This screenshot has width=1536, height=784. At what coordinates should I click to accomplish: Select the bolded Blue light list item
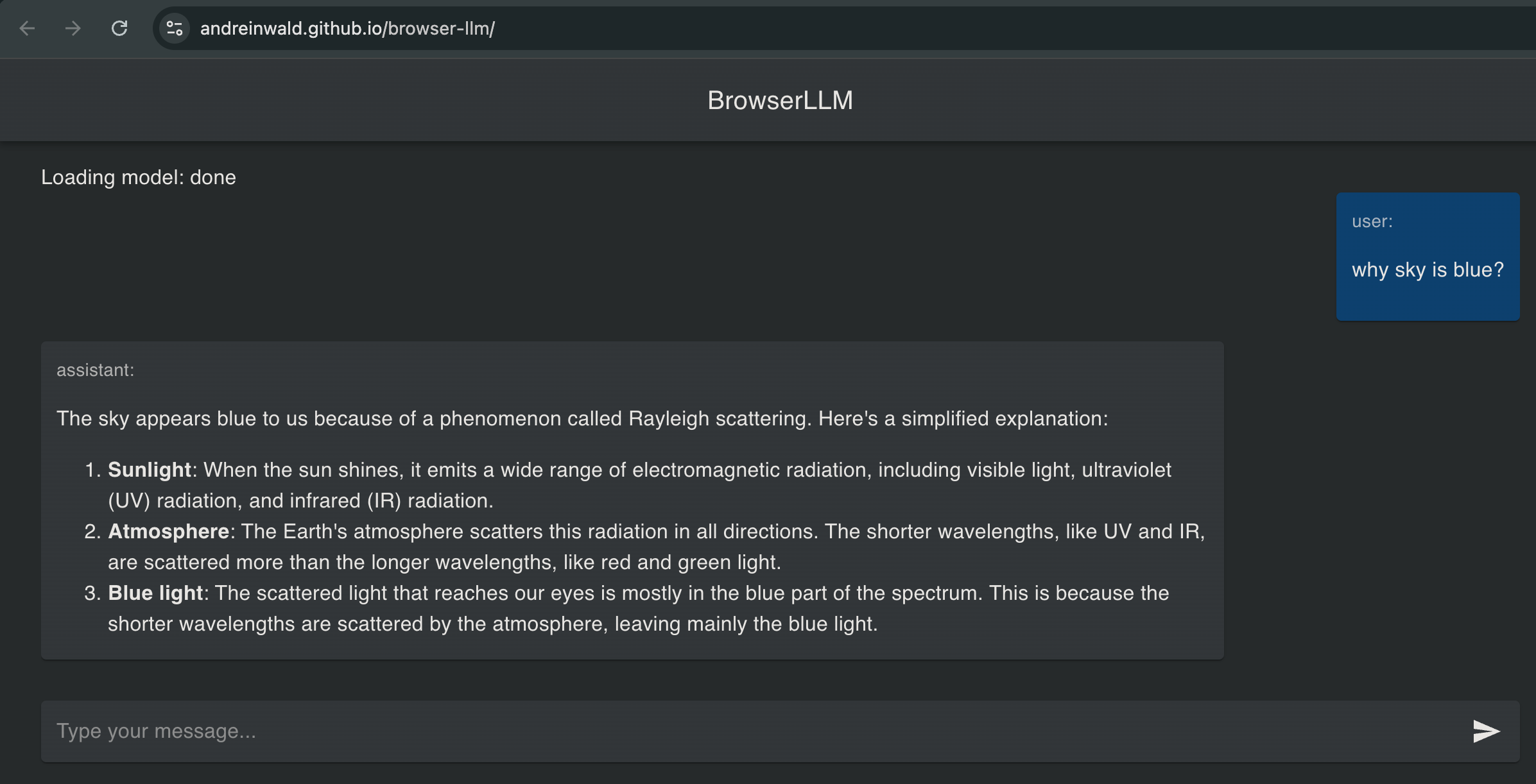(x=155, y=593)
